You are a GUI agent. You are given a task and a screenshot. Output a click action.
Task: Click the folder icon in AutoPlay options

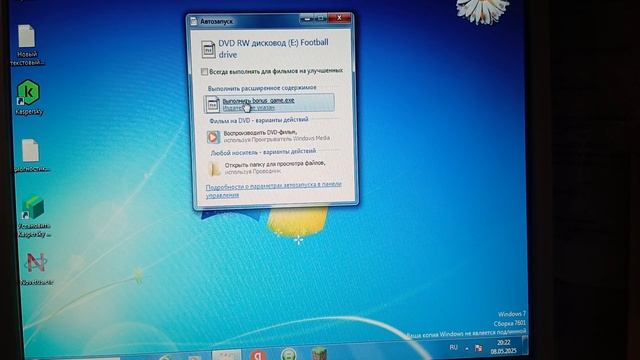click(214, 168)
